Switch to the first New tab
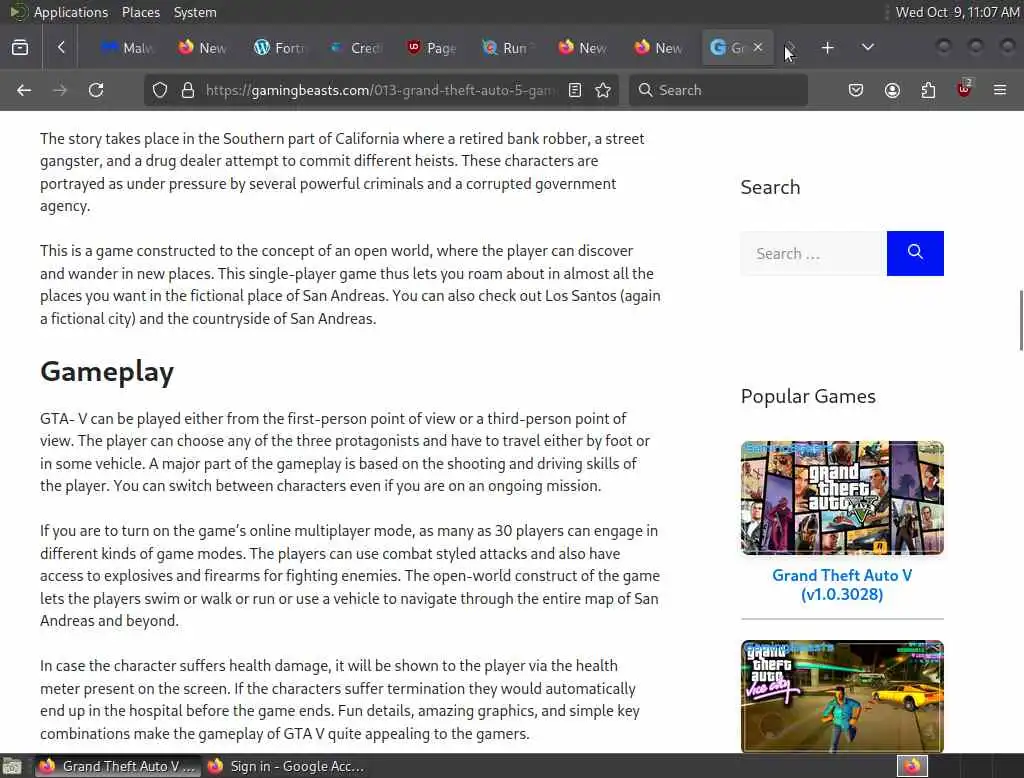Screen dimensions: 1024x778 (x=203, y=48)
